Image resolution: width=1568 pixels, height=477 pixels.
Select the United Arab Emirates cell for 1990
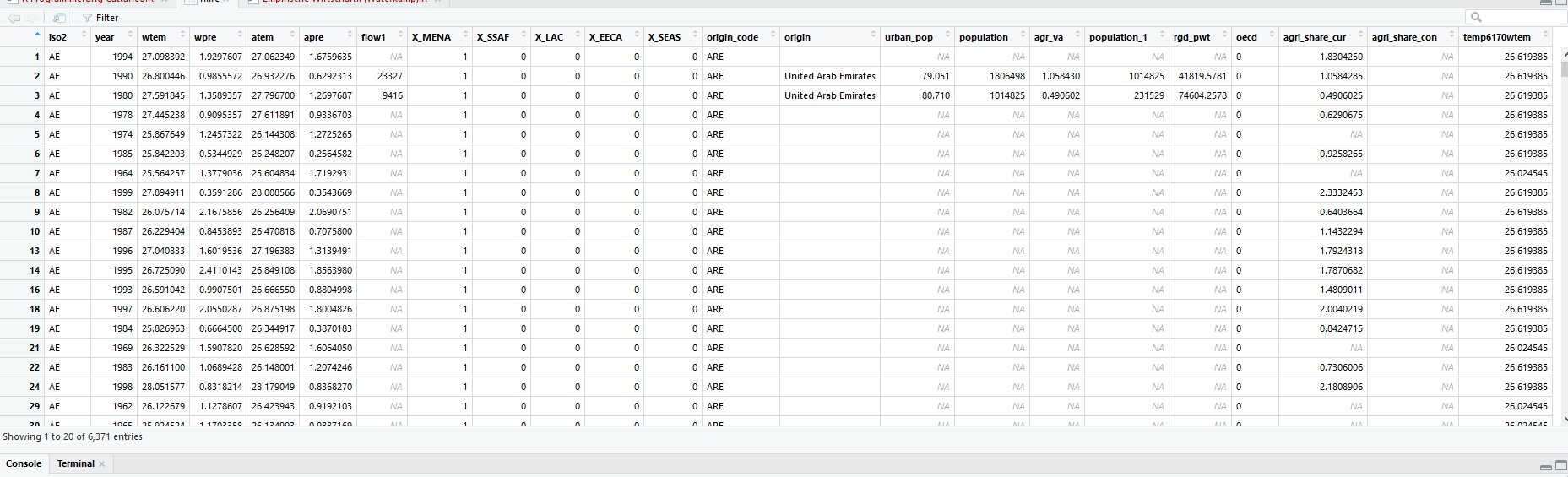[829, 76]
